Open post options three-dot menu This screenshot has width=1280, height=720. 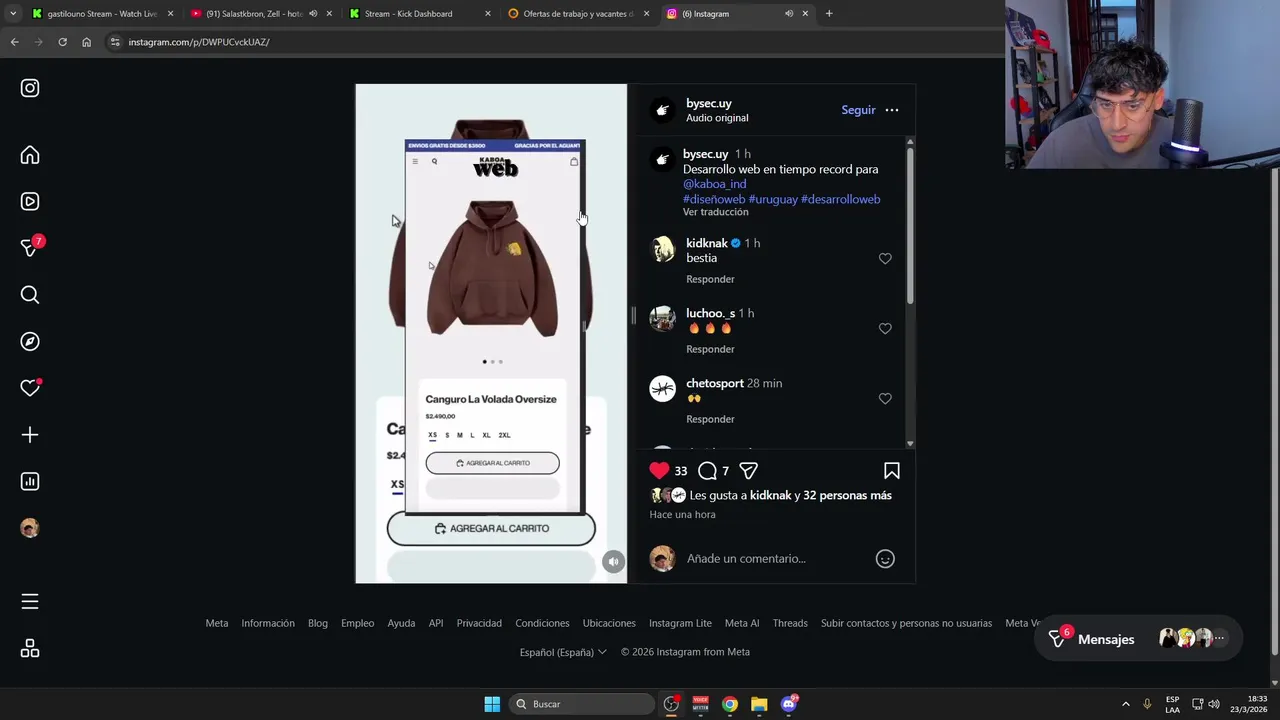(892, 110)
